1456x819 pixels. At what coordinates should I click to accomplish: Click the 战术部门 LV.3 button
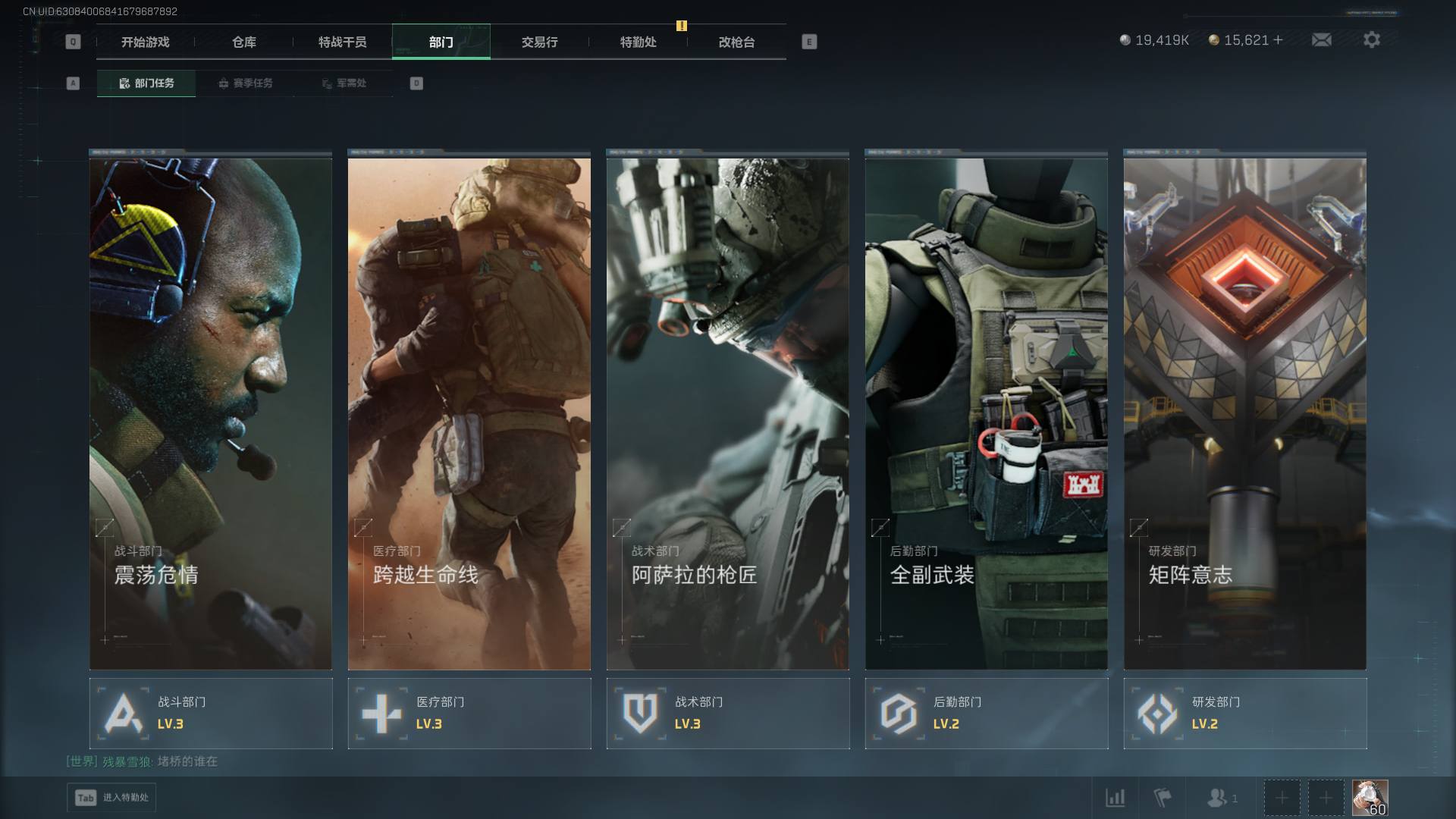(x=727, y=714)
